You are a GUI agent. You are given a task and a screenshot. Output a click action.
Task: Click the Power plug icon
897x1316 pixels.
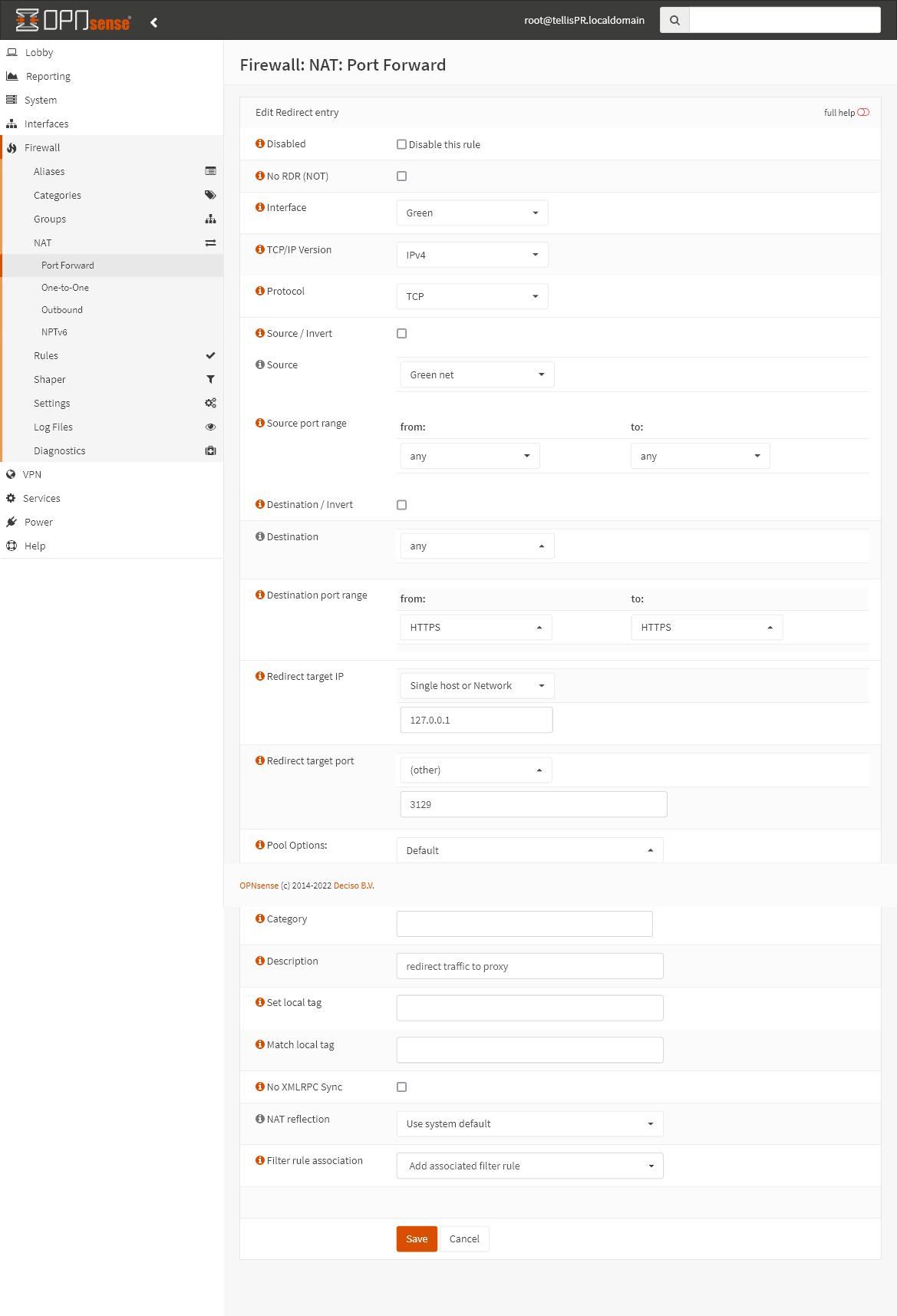12,522
